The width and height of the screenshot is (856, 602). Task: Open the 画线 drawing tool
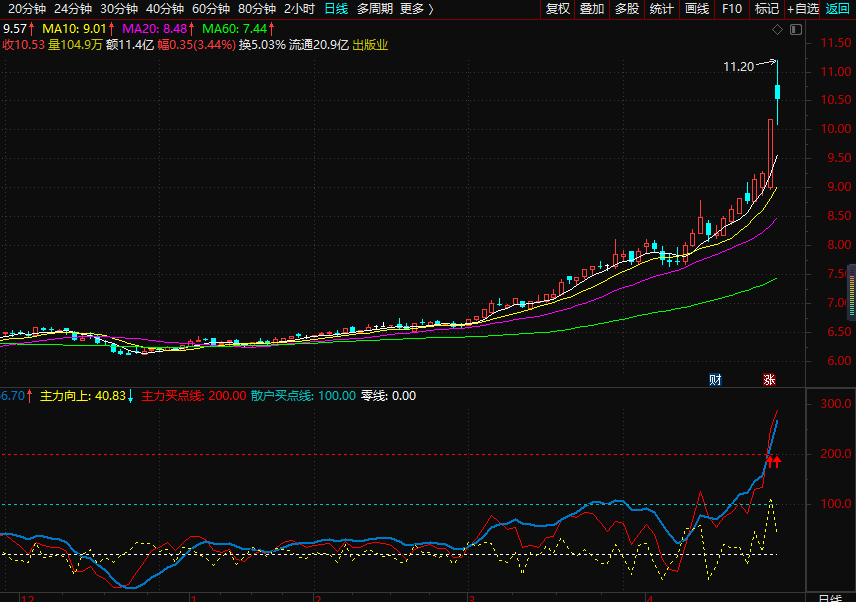pyautogui.click(x=697, y=9)
